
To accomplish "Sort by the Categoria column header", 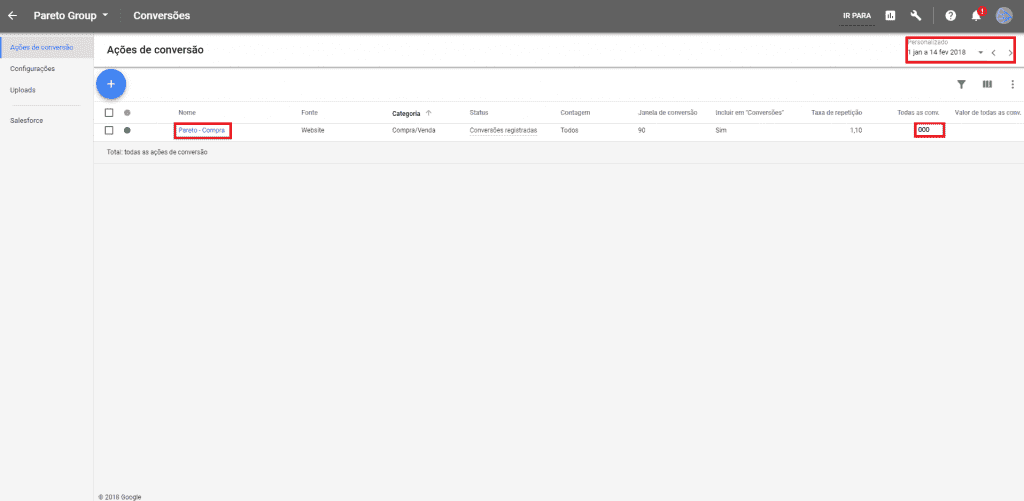I will [x=406, y=113].
